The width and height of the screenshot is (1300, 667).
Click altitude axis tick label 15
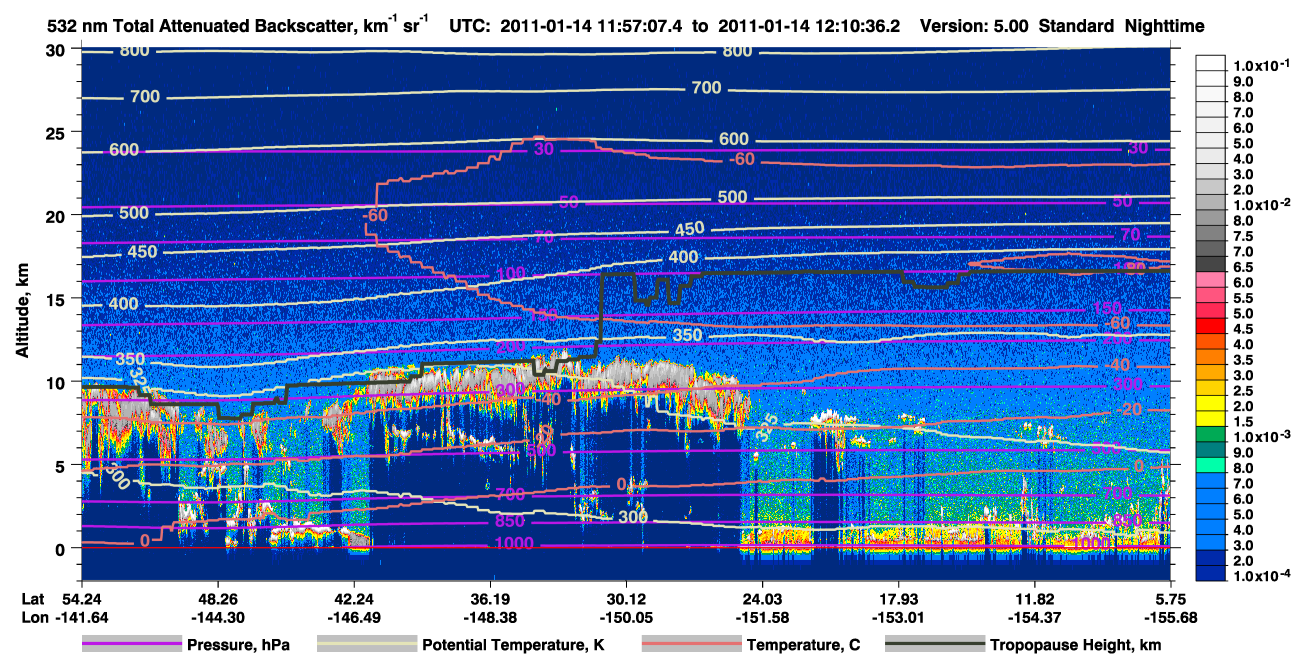coord(59,299)
